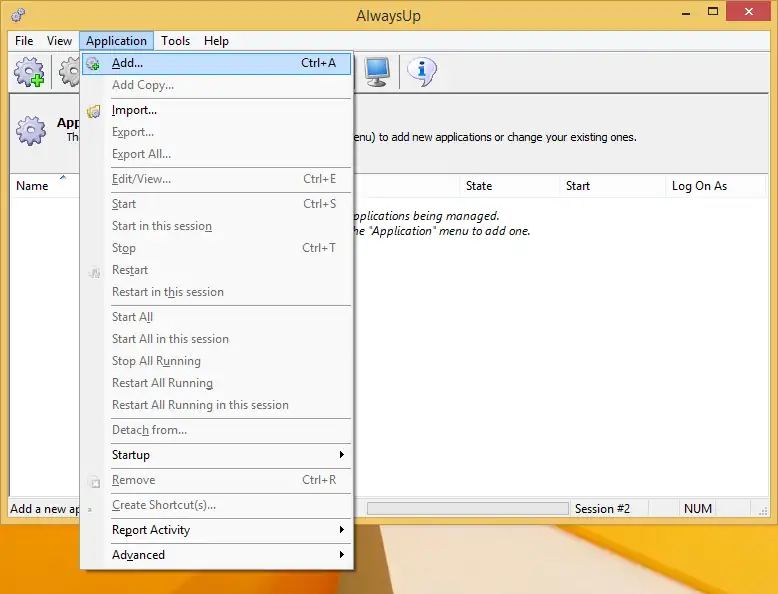Click Restart All Running in this session
Image resolution: width=778 pixels, height=594 pixels.
(x=216, y=405)
